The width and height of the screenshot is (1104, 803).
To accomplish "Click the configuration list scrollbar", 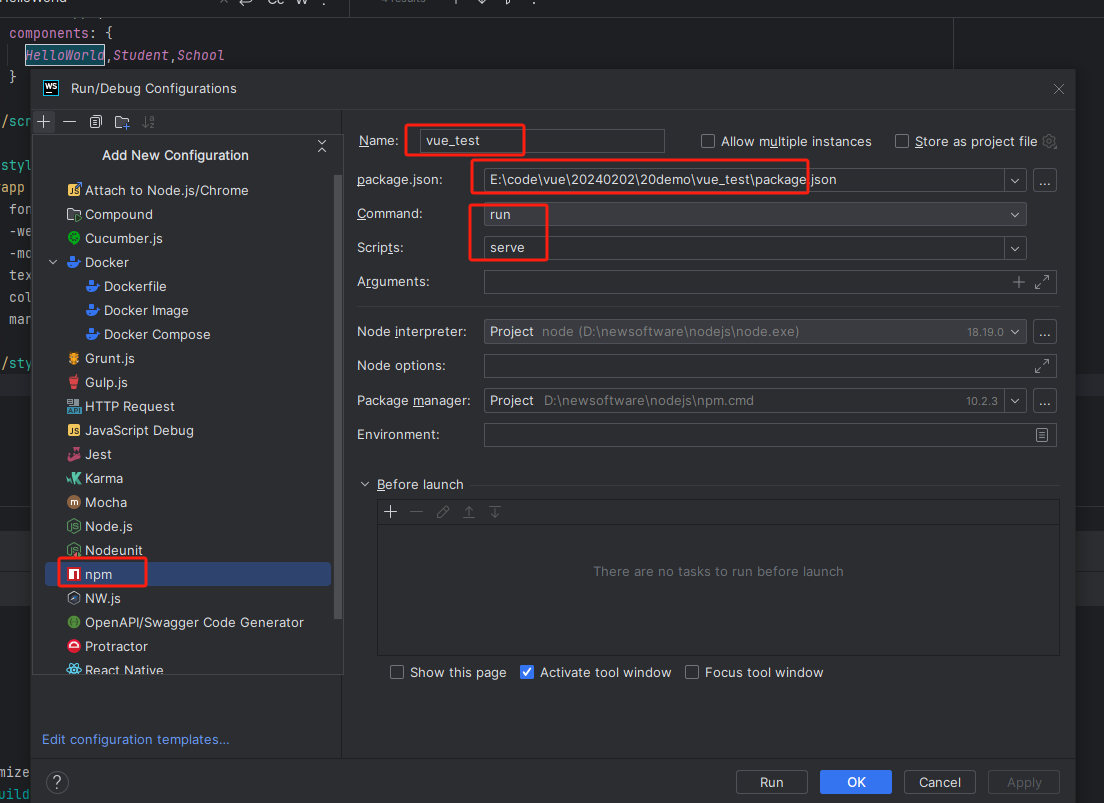I will click(338, 397).
